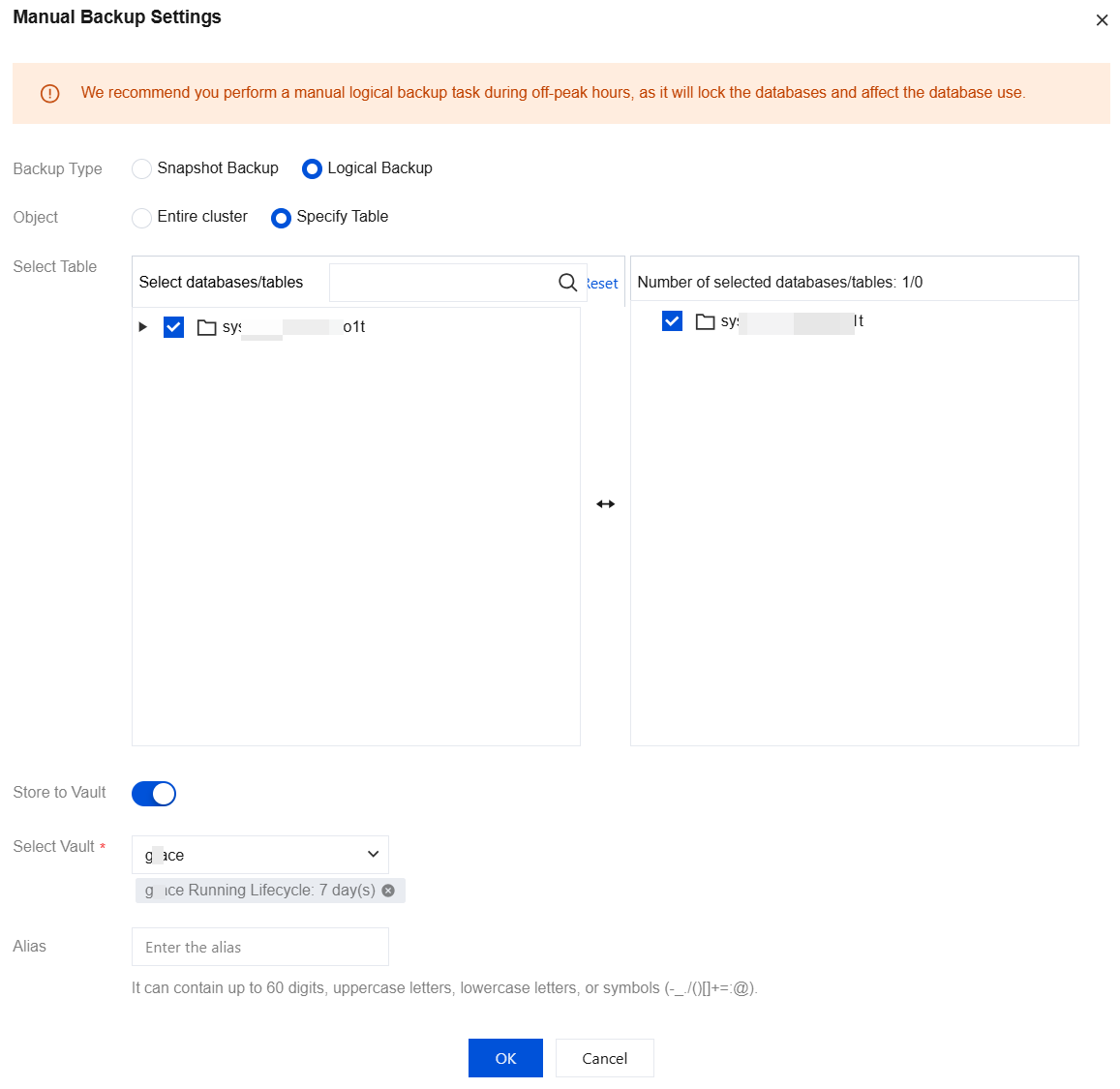1120x1089 pixels.
Task: Click the folder icon in left database list
Action: click(x=206, y=327)
